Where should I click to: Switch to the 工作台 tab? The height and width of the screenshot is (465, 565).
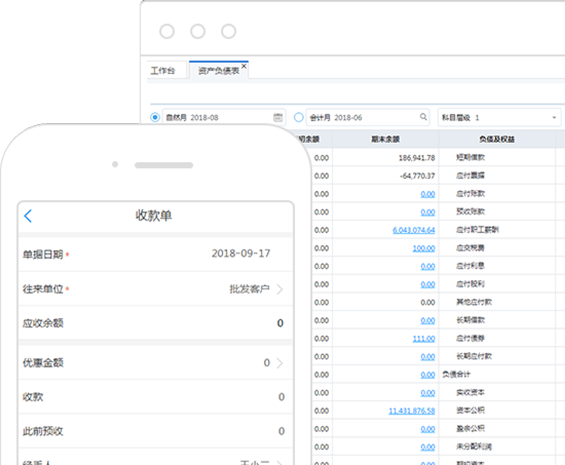click(x=163, y=71)
